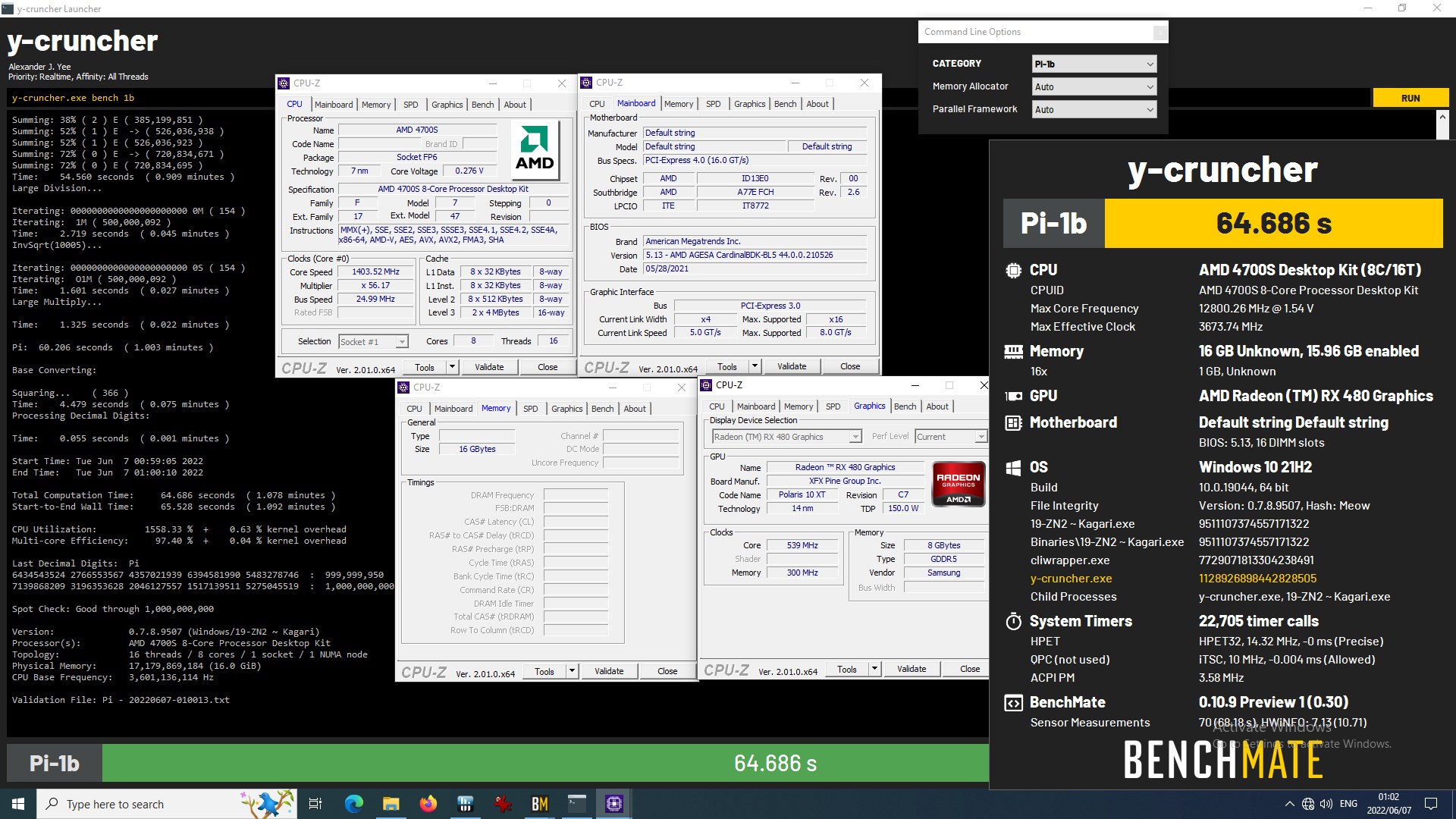Open the notification center icon
This screenshot has width=1456, height=819.
point(1431,804)
